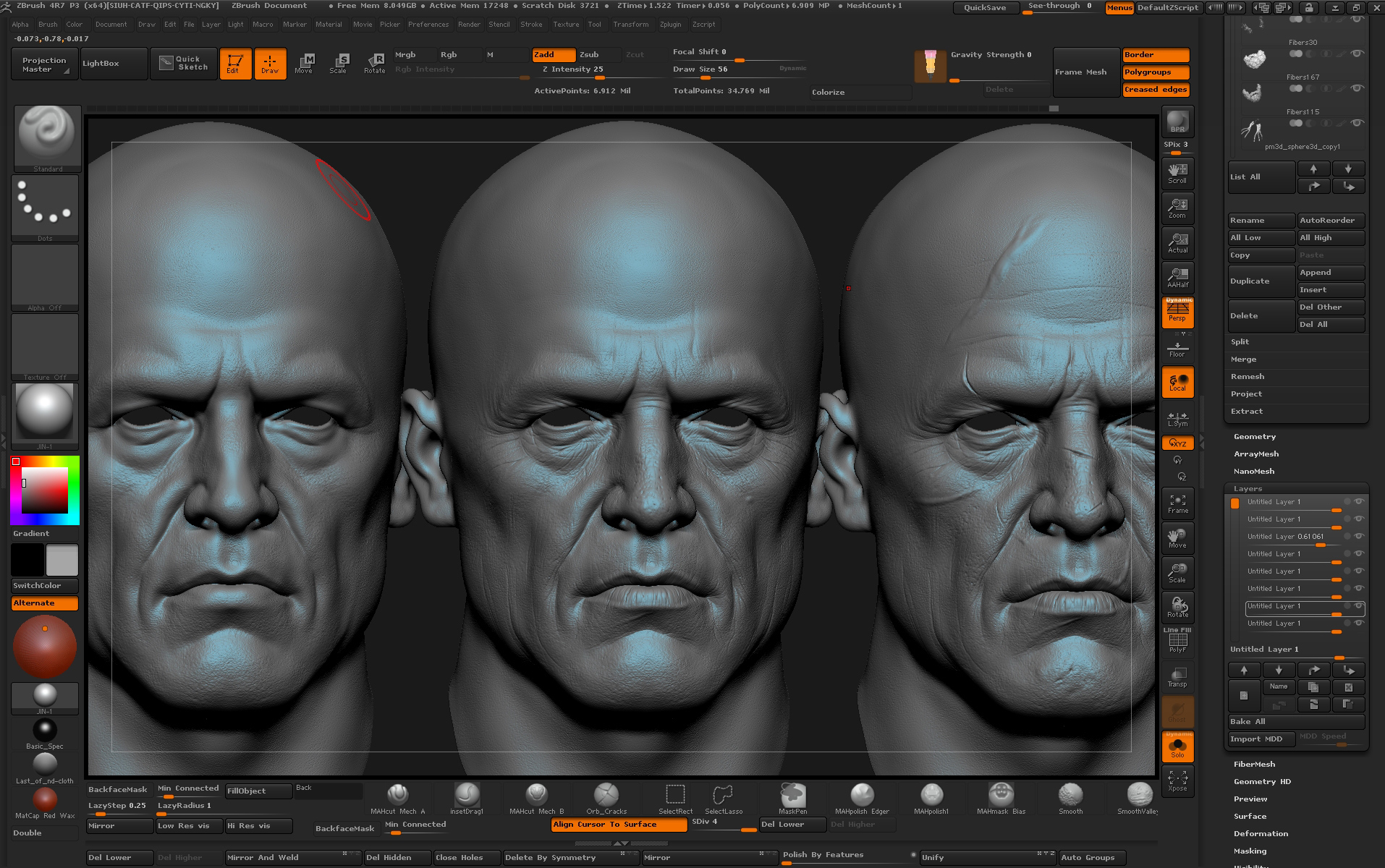Set canvas to Actual size
1385x868 pixels.
tap(1177, 242)
